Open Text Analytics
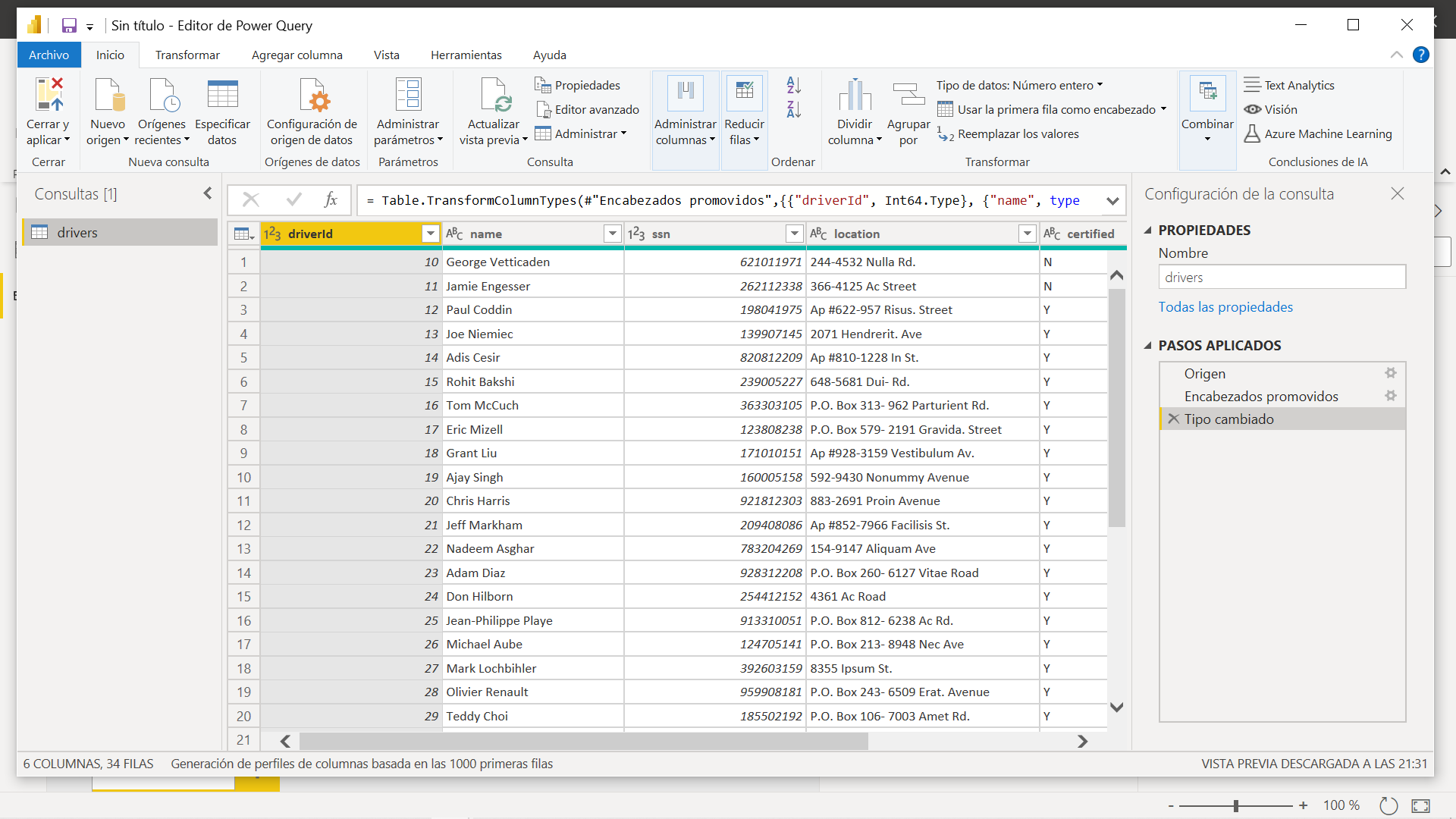The height and width of the screenshot is (819, 1456). [1289, 85]
